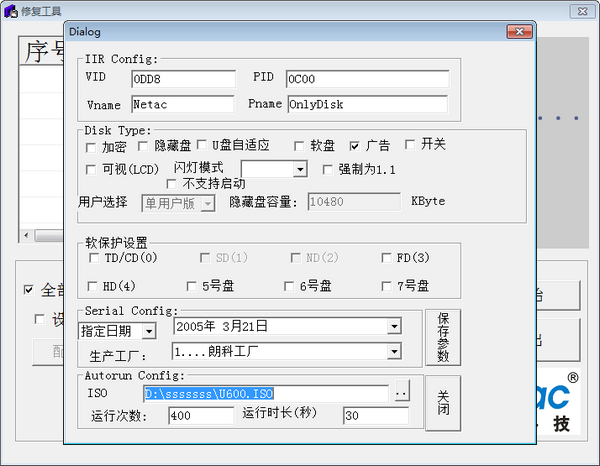Expand the 指定日期 serial config dropdown
This screenshot has width=600, height=466.
click(149, 331)
